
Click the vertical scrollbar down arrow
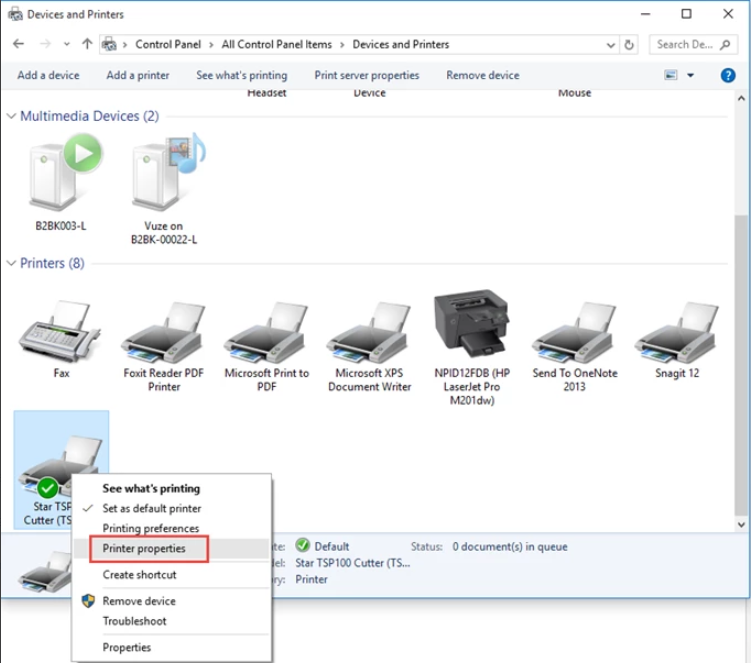(741, 525)
